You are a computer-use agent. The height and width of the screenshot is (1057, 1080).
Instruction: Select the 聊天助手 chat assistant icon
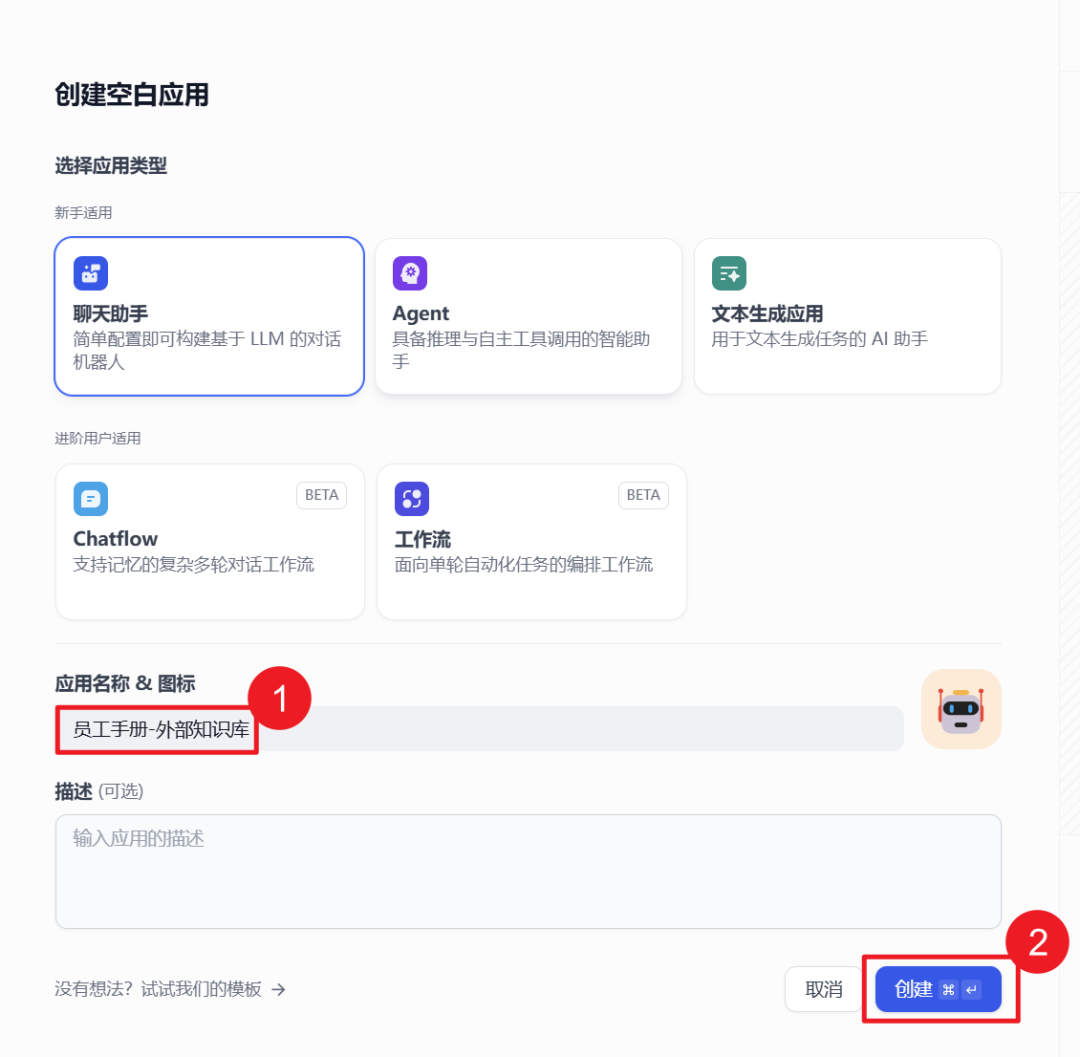[90, 273]
